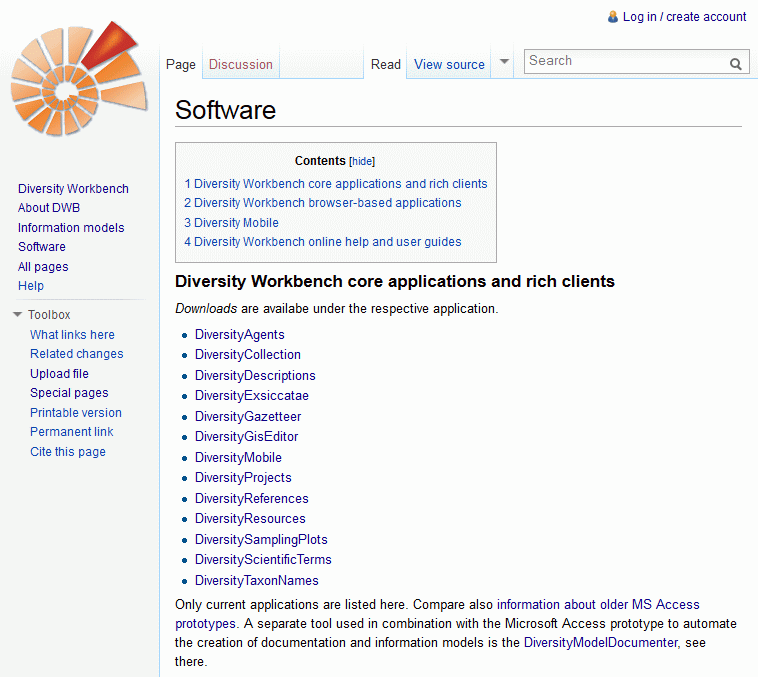Screen dimensions: 758x677
Task: Open Cite this page
Action: [68, 452]
